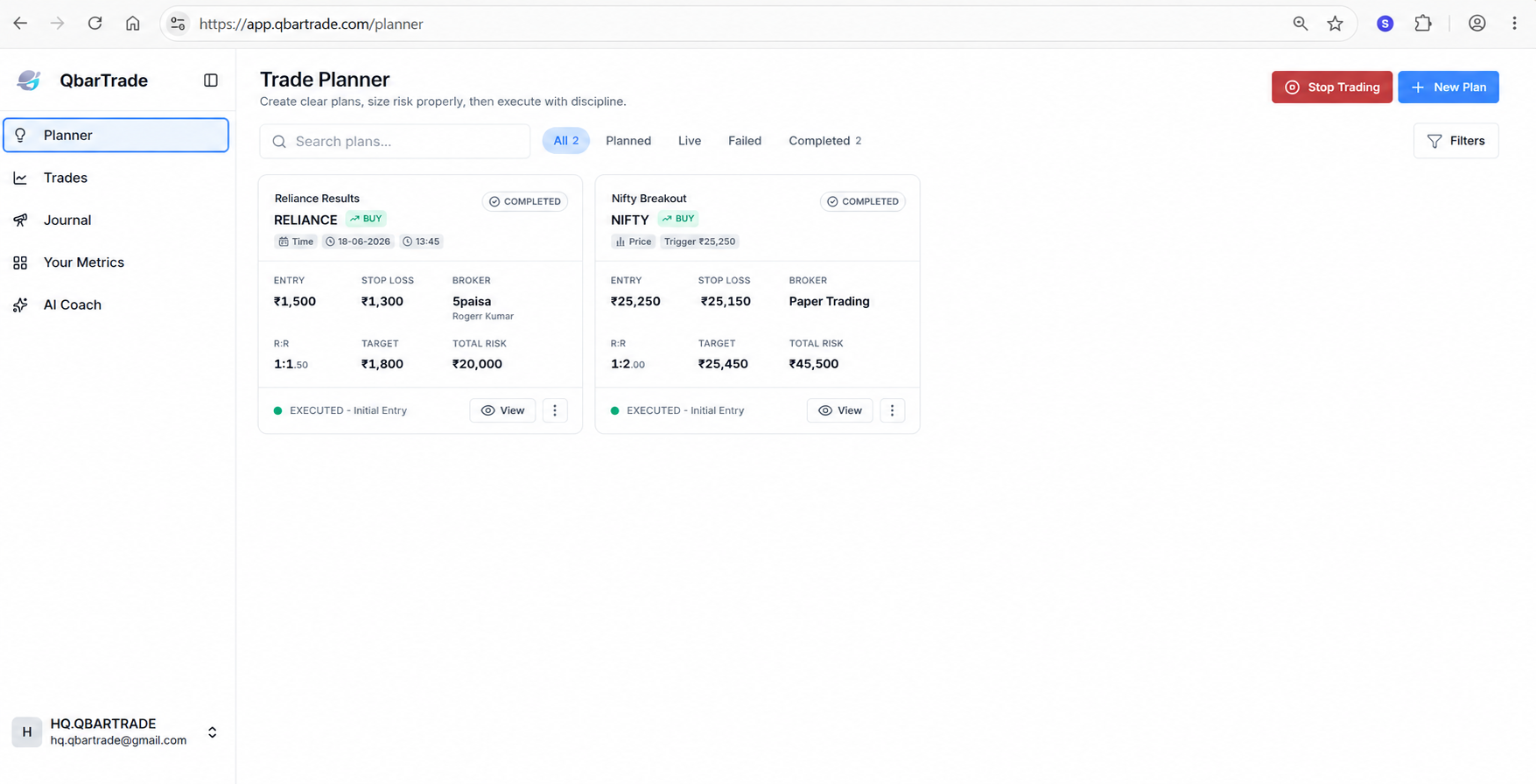
Task: Open the browser profile icon
Action: point(1477,24)
